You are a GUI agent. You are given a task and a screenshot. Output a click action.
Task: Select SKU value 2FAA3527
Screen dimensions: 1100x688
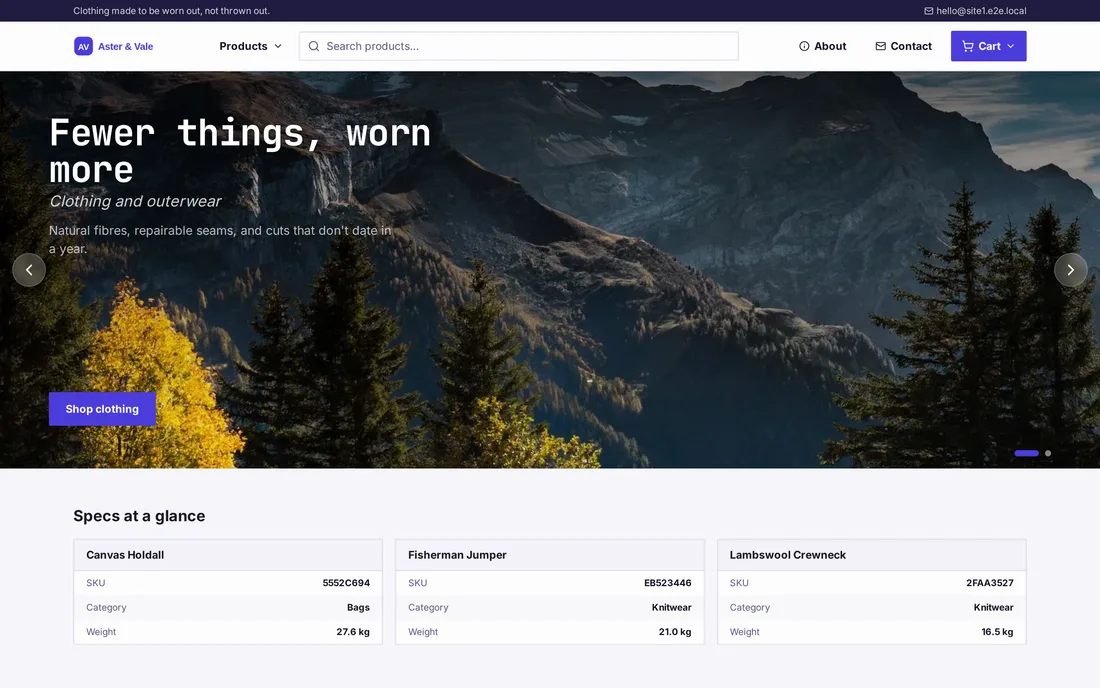pyautogui.click(x=990, y=583)
